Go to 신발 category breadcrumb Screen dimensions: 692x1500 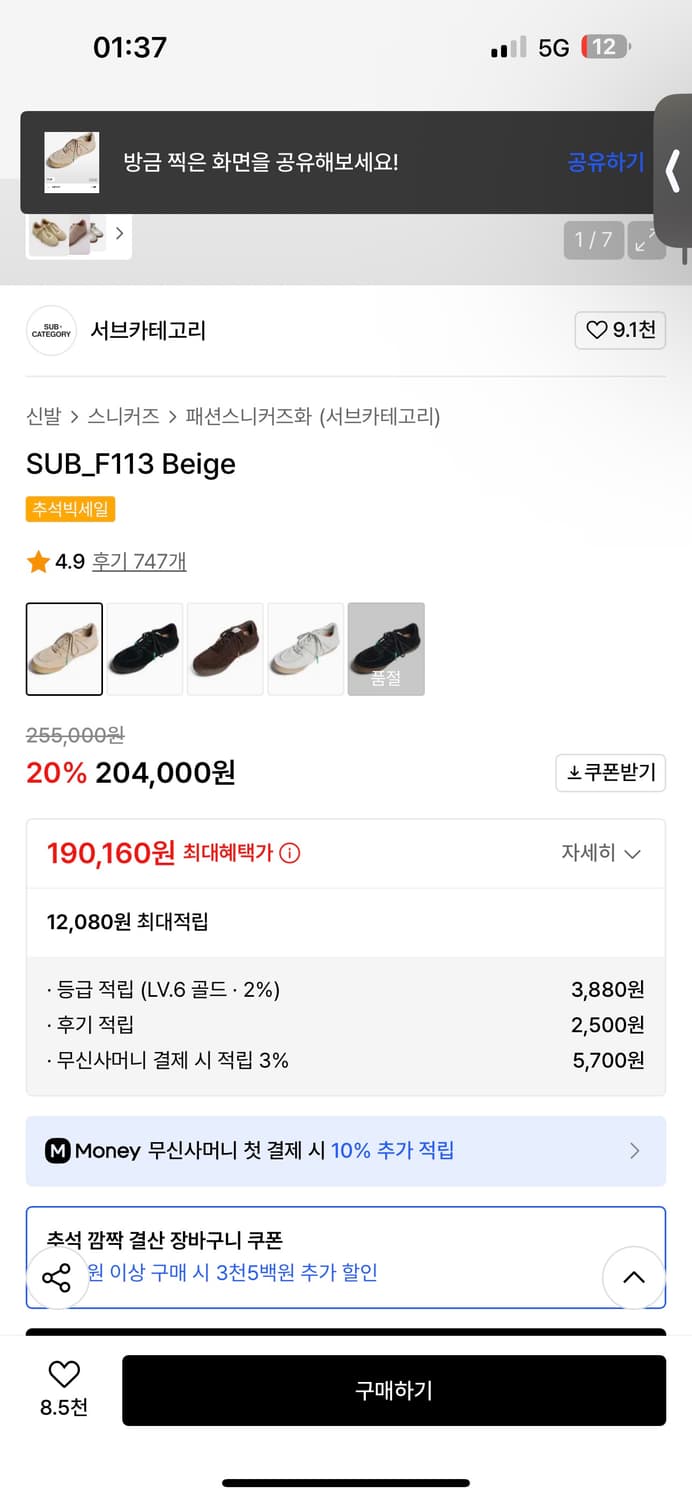[x=43, y=416]
